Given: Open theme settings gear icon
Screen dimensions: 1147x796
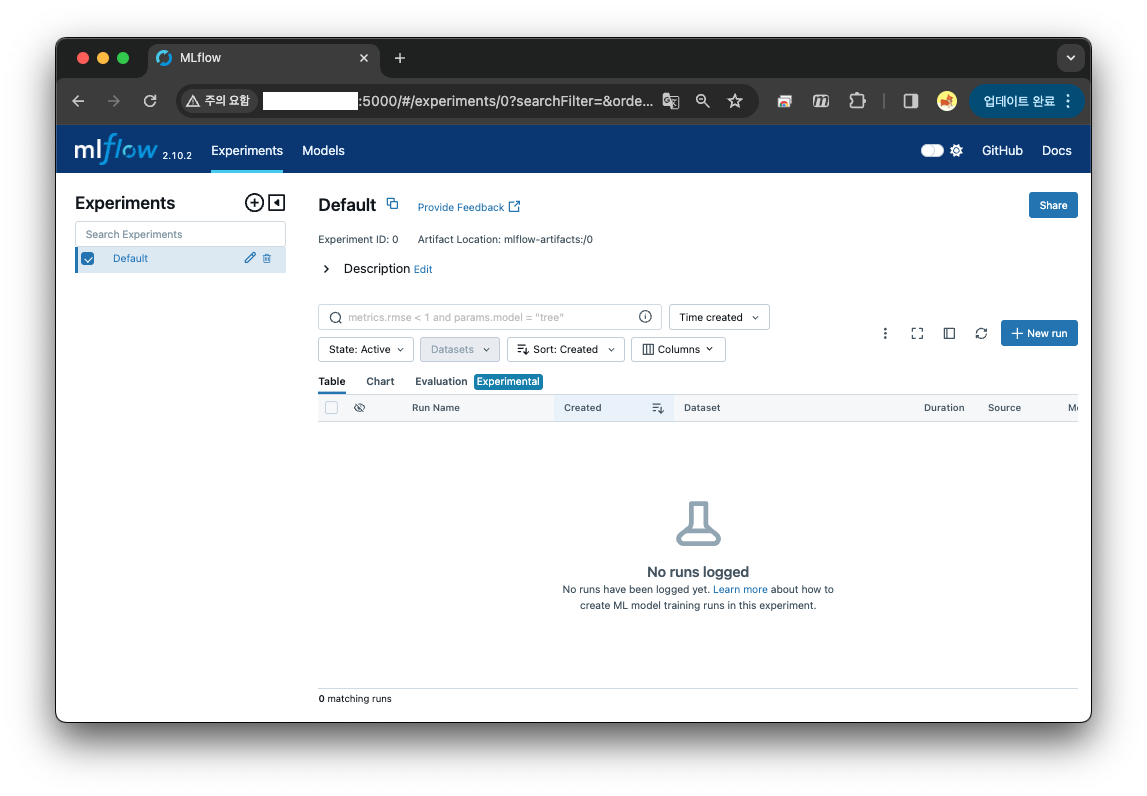Looking at the screenshot, I should (956, 151).
